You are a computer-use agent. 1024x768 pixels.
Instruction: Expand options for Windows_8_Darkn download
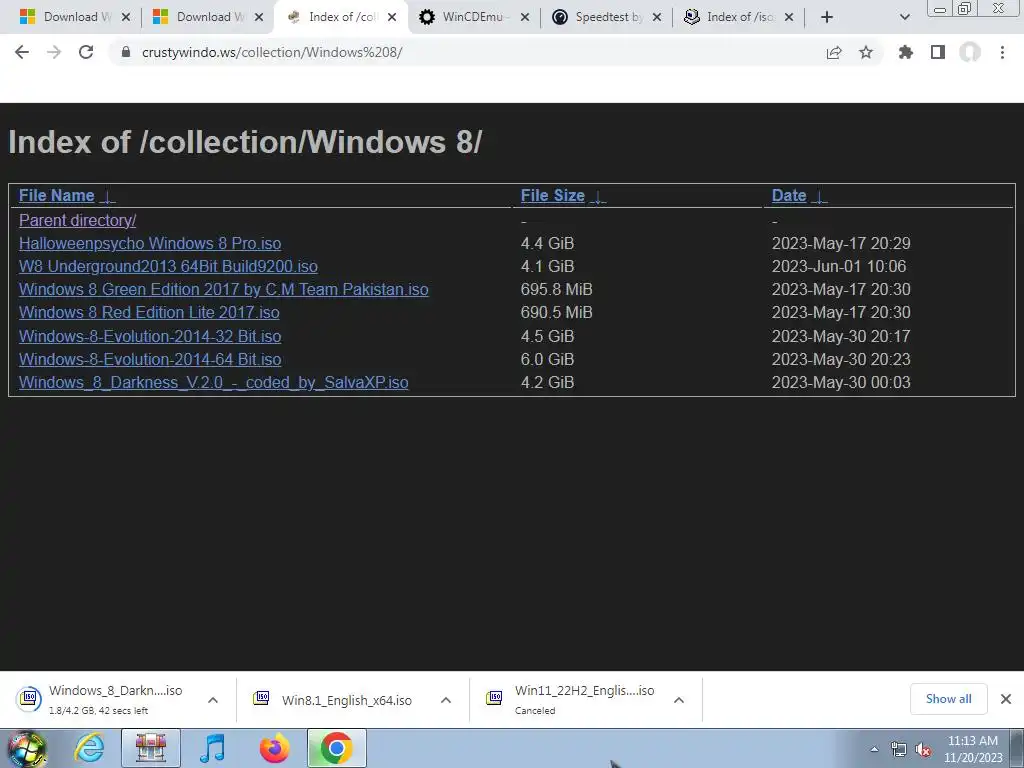(x=213, y=700)
